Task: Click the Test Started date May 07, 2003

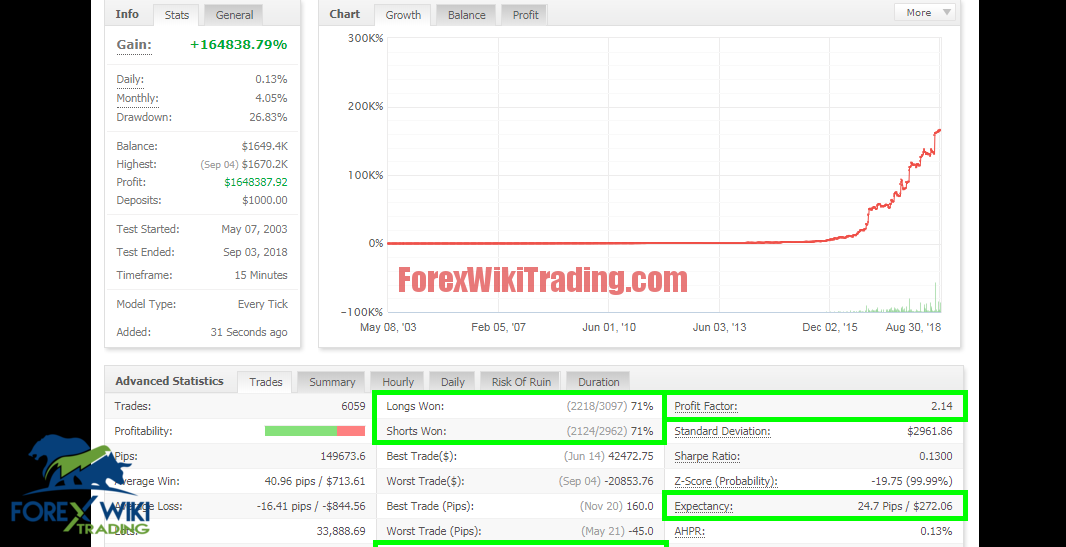Action: (254, 229)
